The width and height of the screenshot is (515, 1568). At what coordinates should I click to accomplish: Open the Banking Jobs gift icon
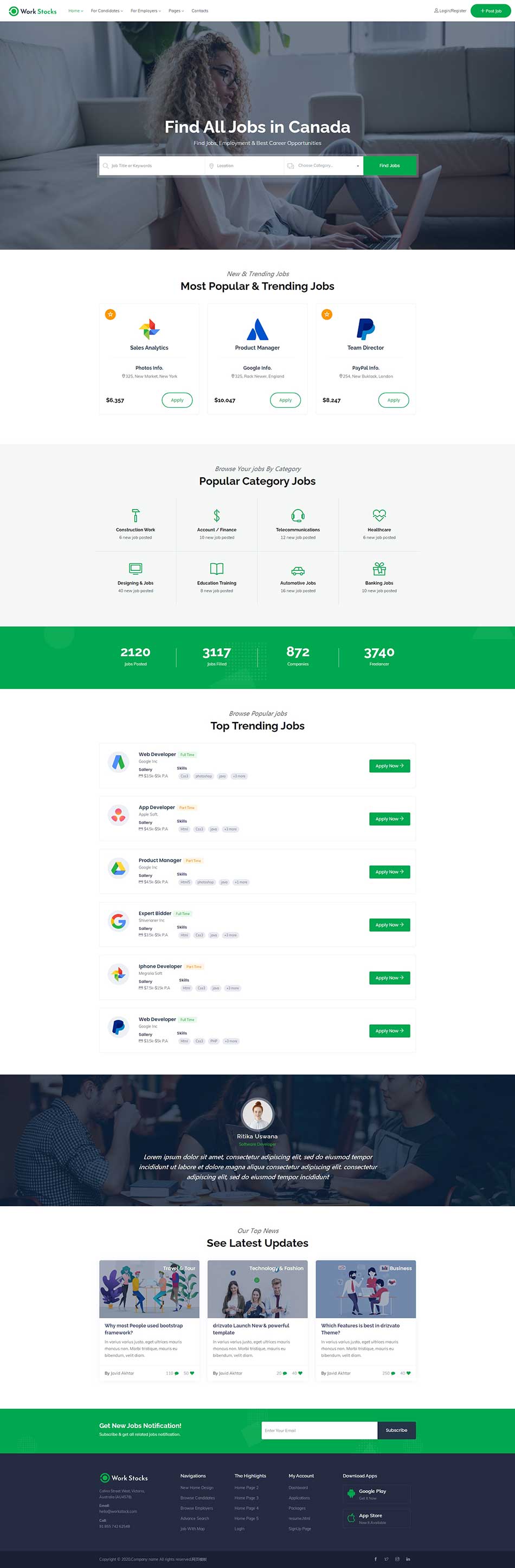coord(379,569)
